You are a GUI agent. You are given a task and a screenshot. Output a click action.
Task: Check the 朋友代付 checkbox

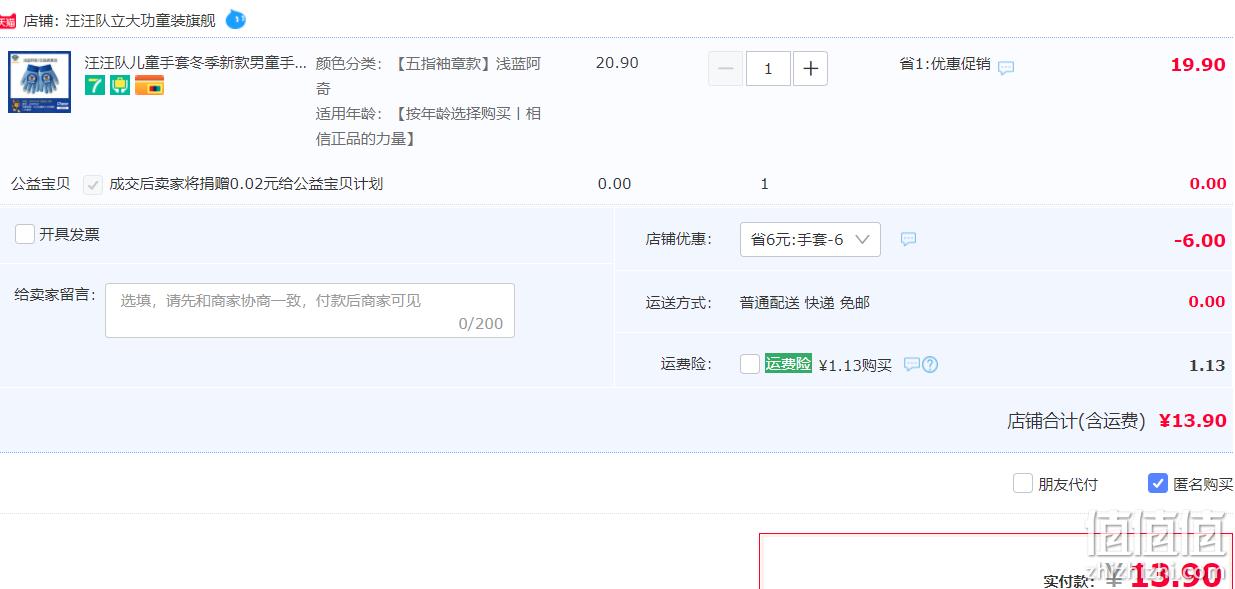(1023, 483)
